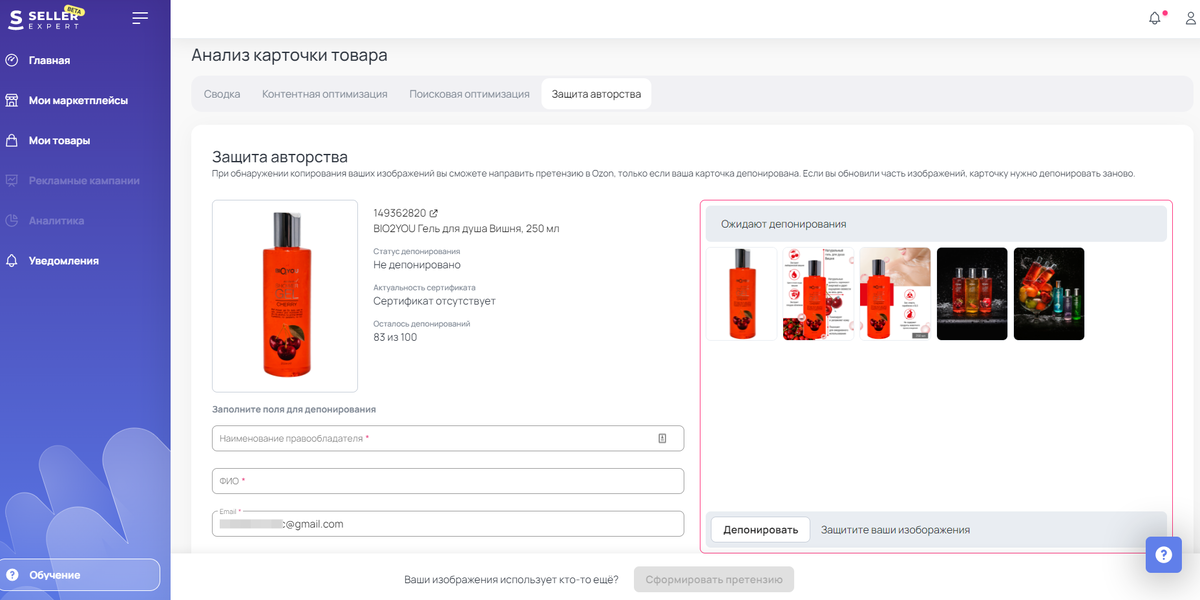Switch to the Сводка tab
The height and width of the screenshot is (600, 1200).
click(222, 94)
